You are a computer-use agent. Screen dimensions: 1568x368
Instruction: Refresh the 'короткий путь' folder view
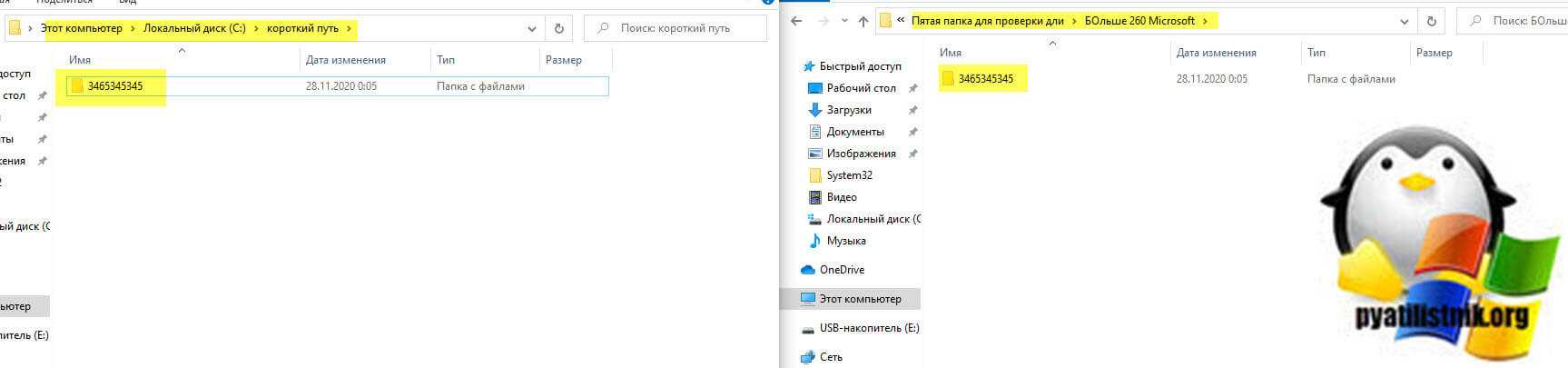tap(559, 28)
